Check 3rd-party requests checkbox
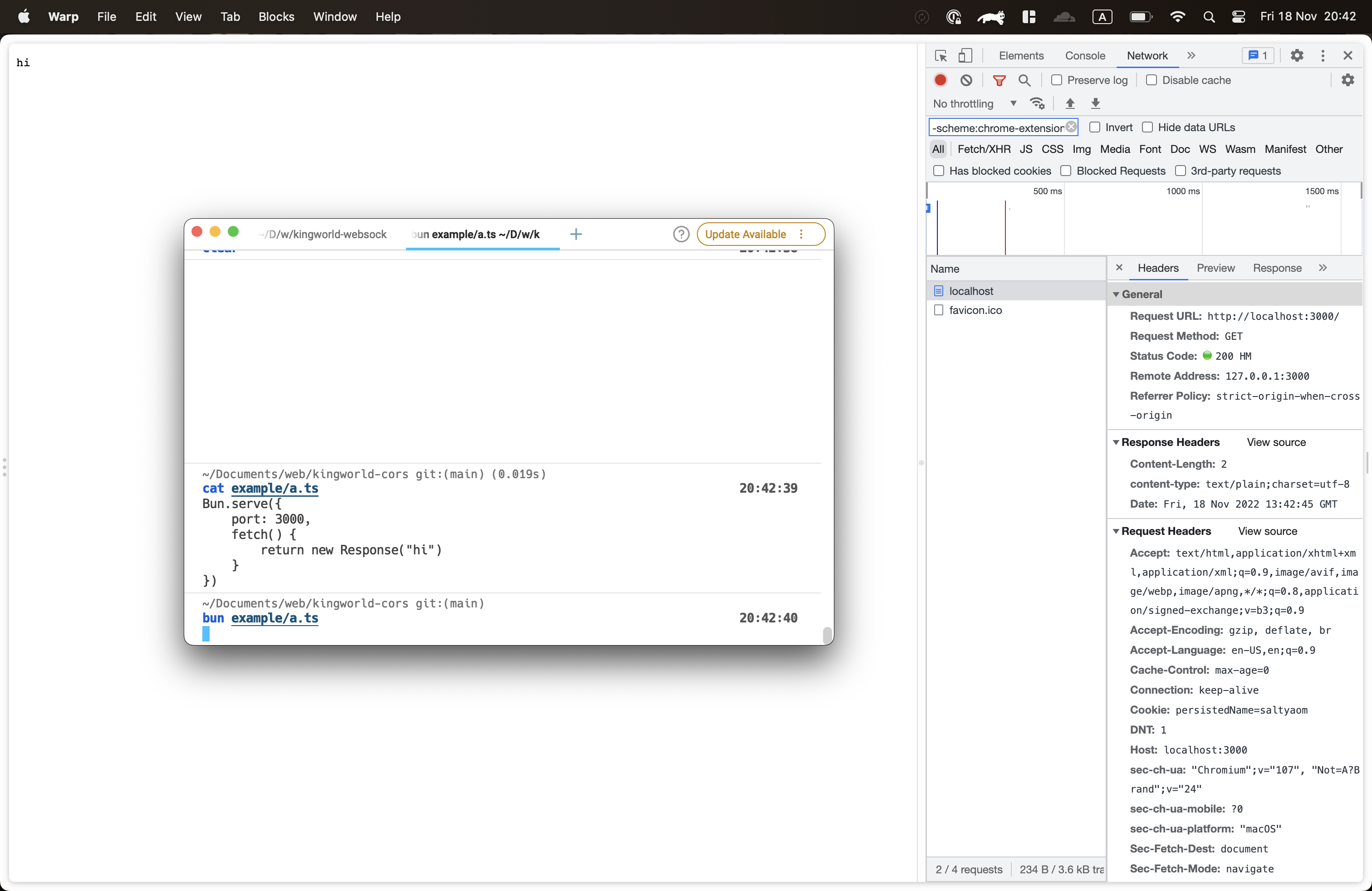The image size is (1372, 891). (x=1180, y=171)
